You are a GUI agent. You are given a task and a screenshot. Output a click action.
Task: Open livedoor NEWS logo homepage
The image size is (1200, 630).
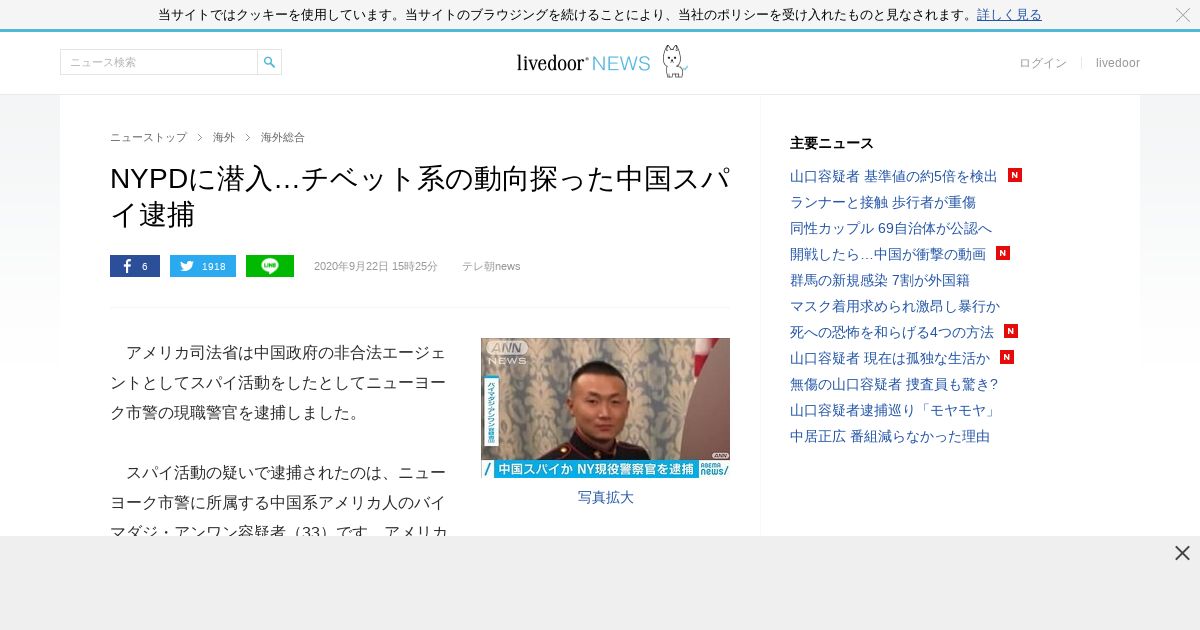(601, 62)
